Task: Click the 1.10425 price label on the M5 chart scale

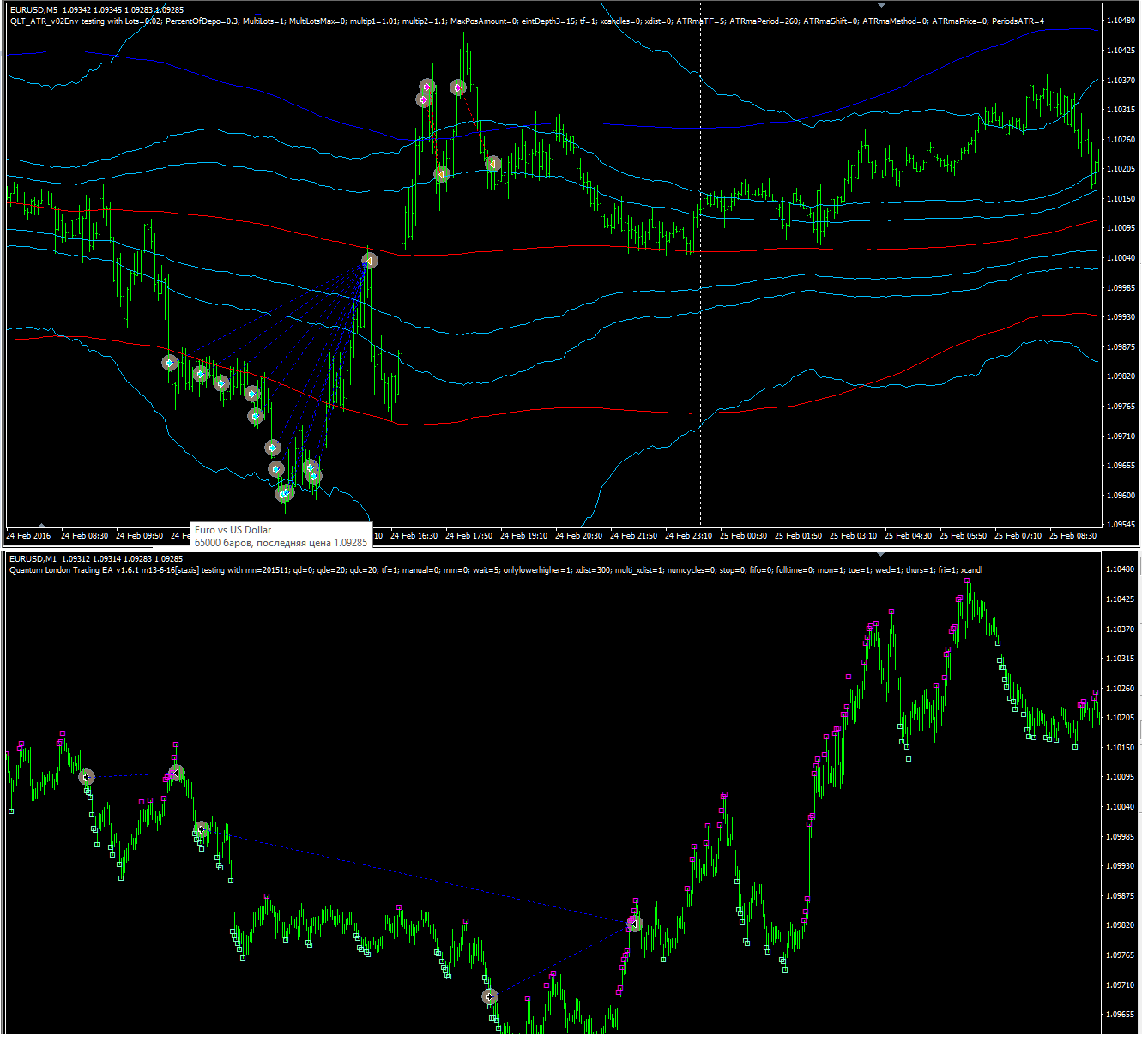Action: (1121, 51)
